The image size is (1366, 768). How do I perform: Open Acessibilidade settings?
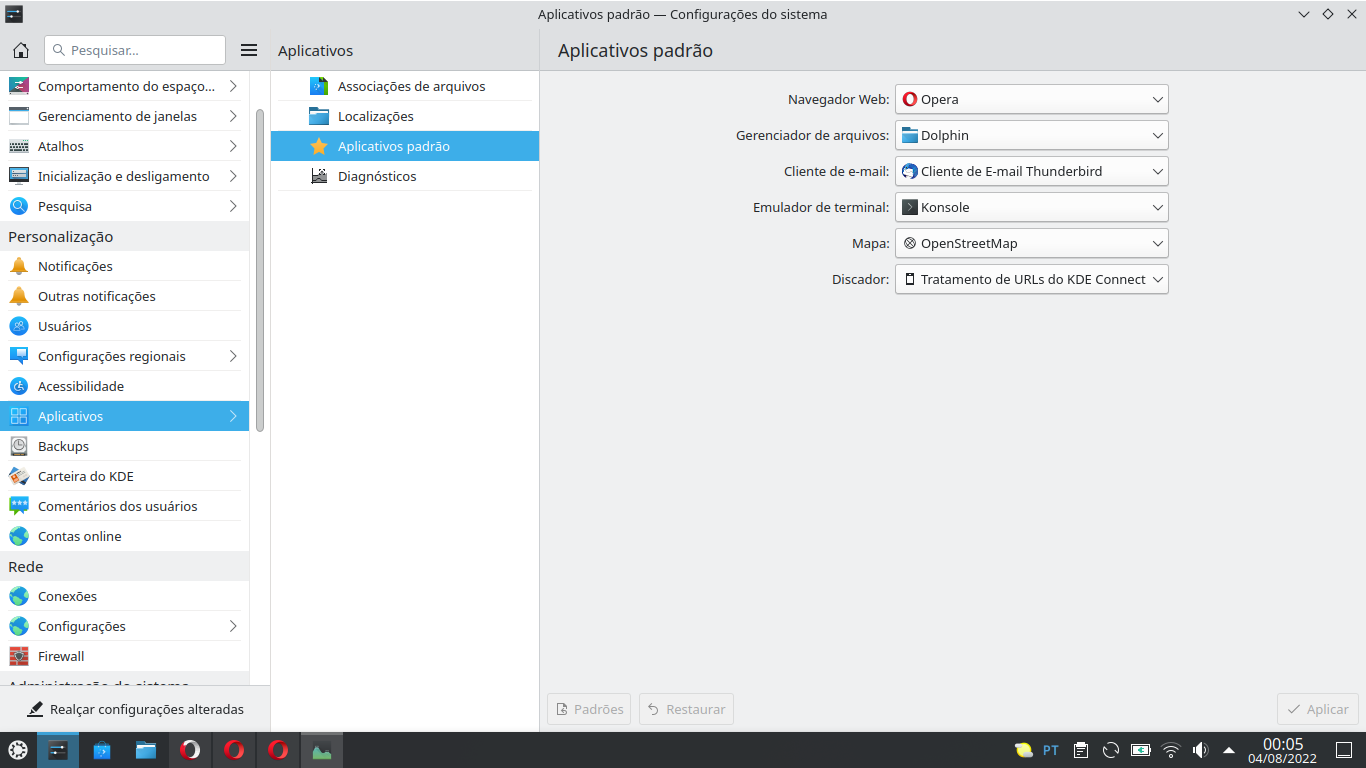(124, 386)
